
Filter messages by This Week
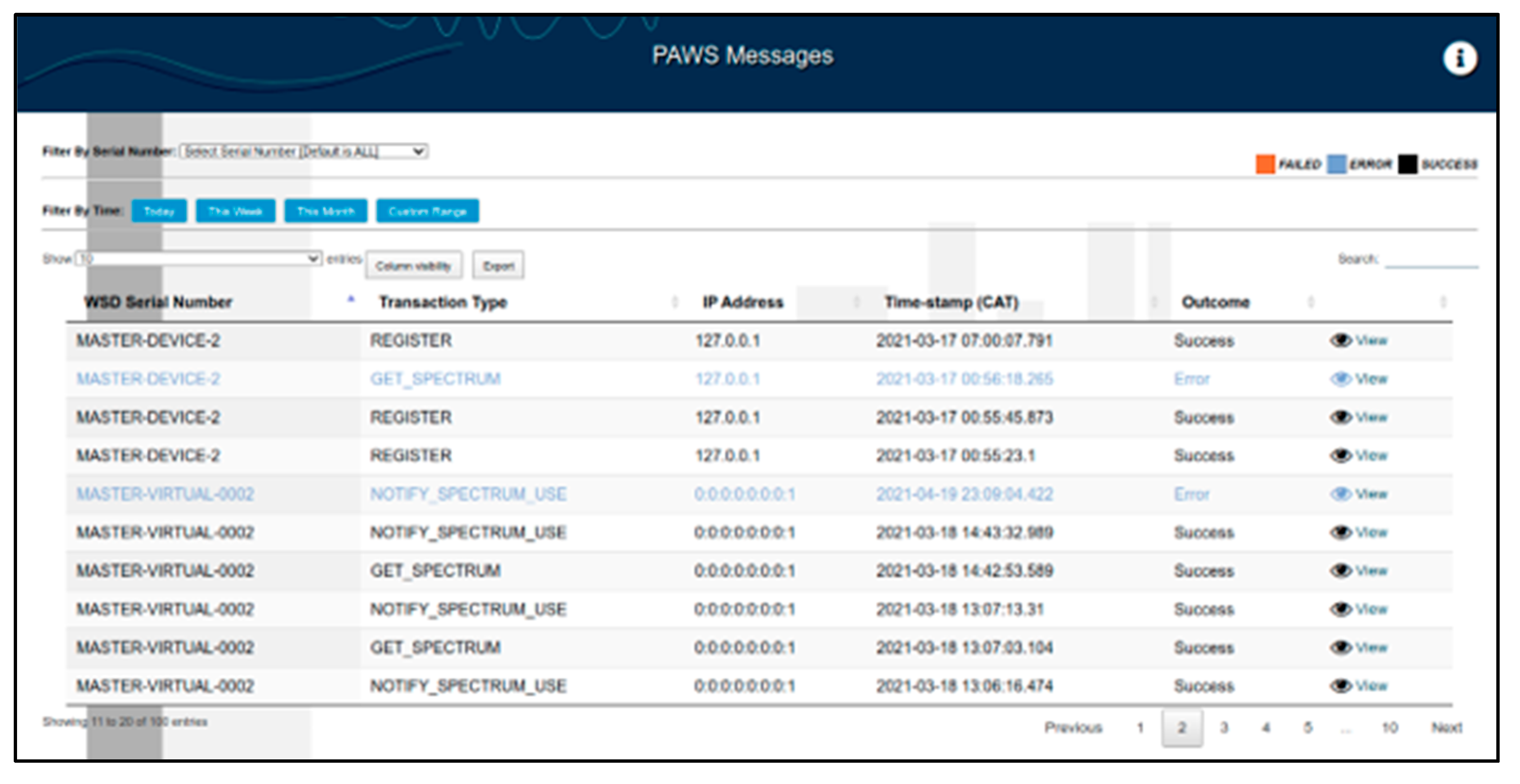click(235, 211)
